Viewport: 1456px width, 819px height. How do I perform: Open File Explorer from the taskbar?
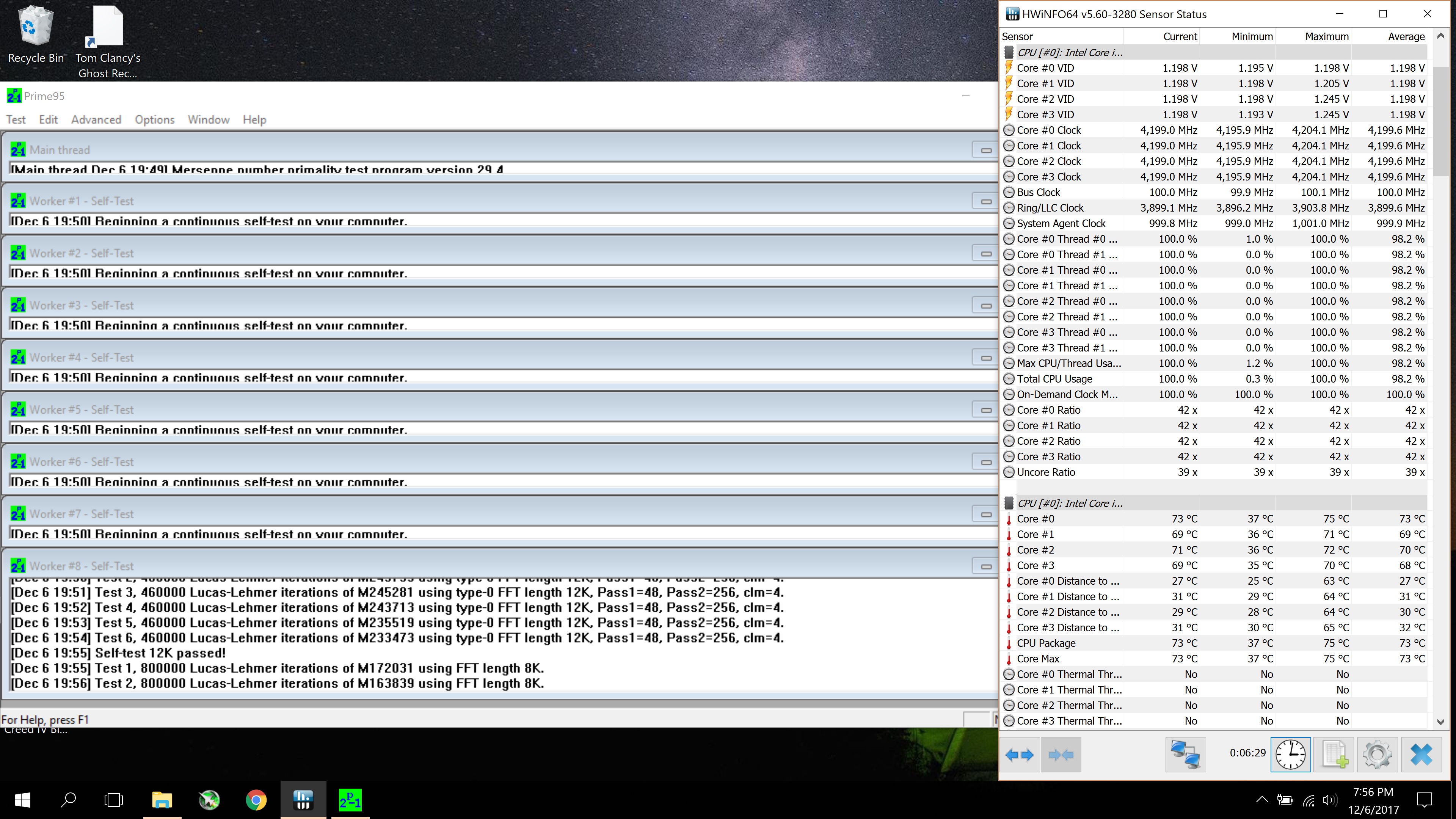(x=162, y=800)
